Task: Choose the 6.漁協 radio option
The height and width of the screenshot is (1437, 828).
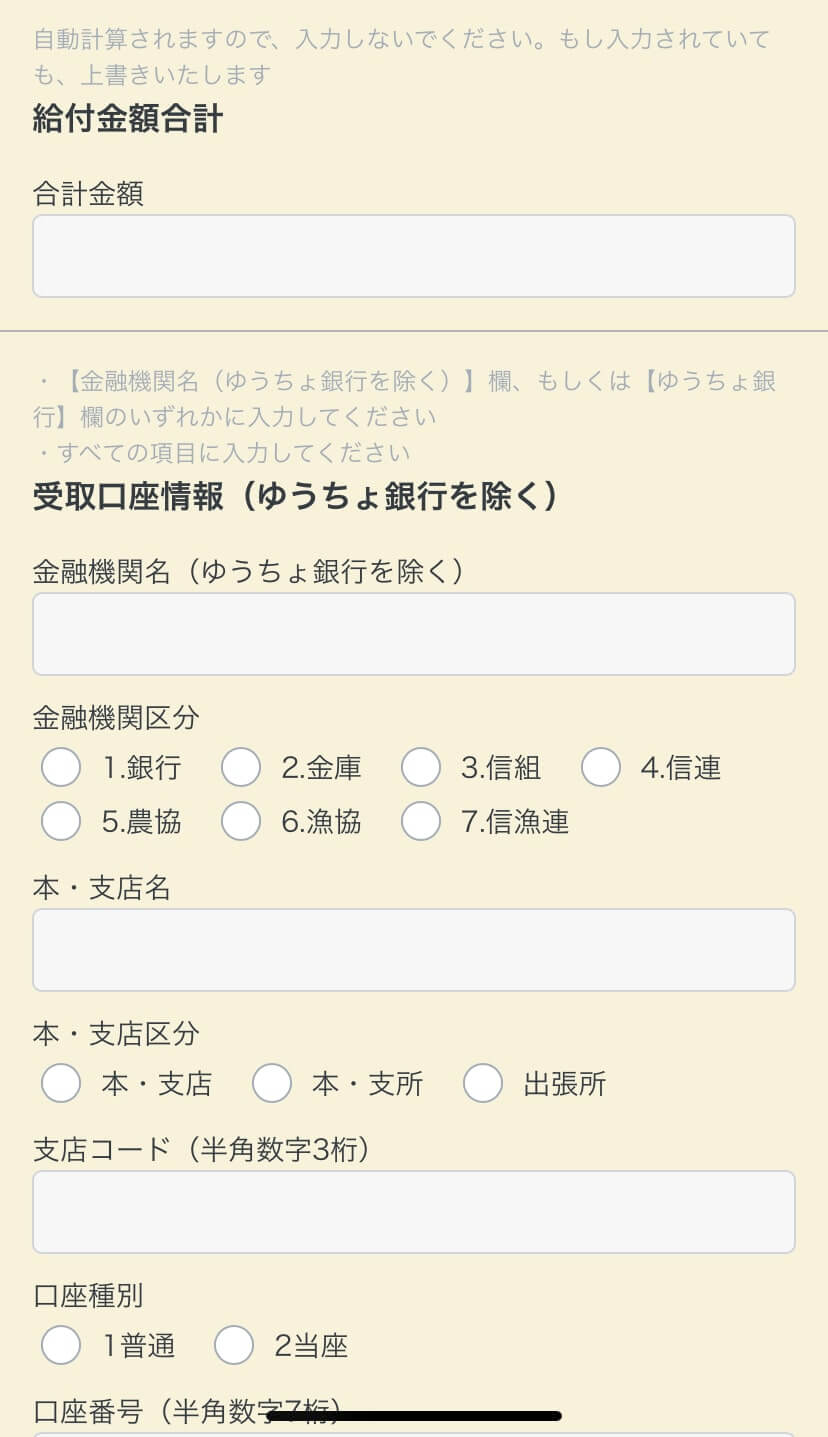Action: (241, 822)
